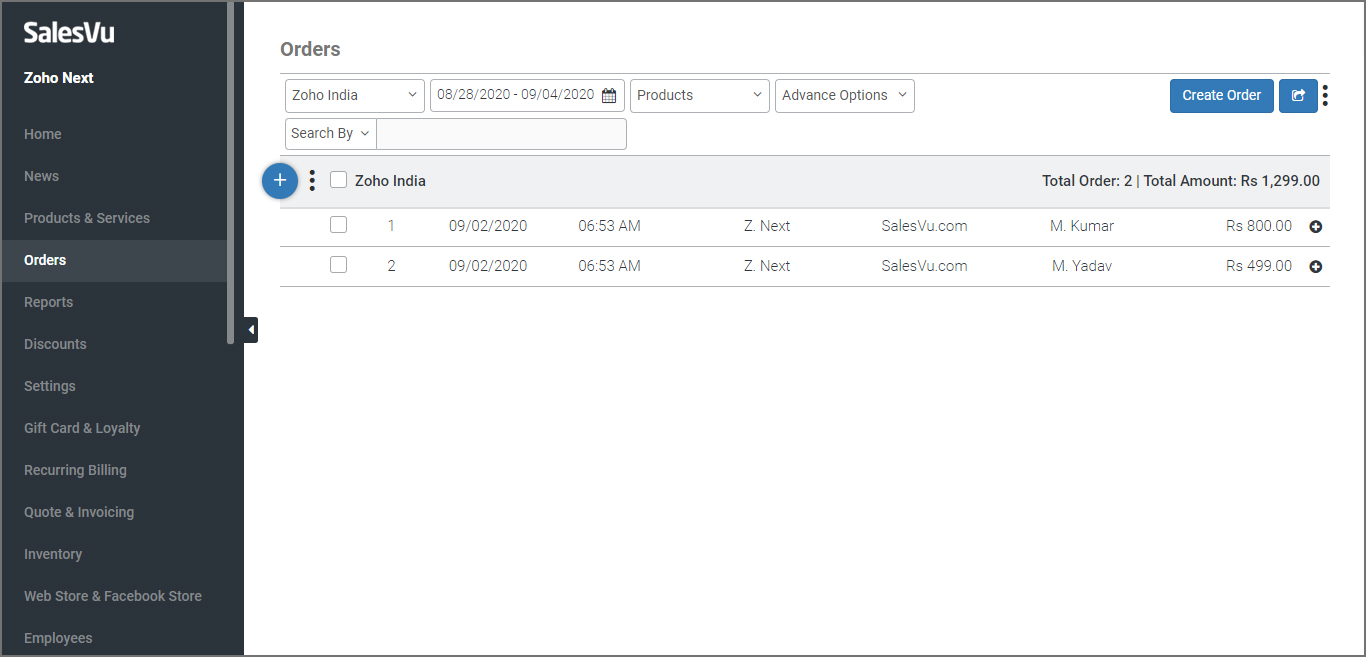This screenshot has width=1366, height=657.
Task: Open the top-right three-dot options menu
Action: (x=1325, y=96)
